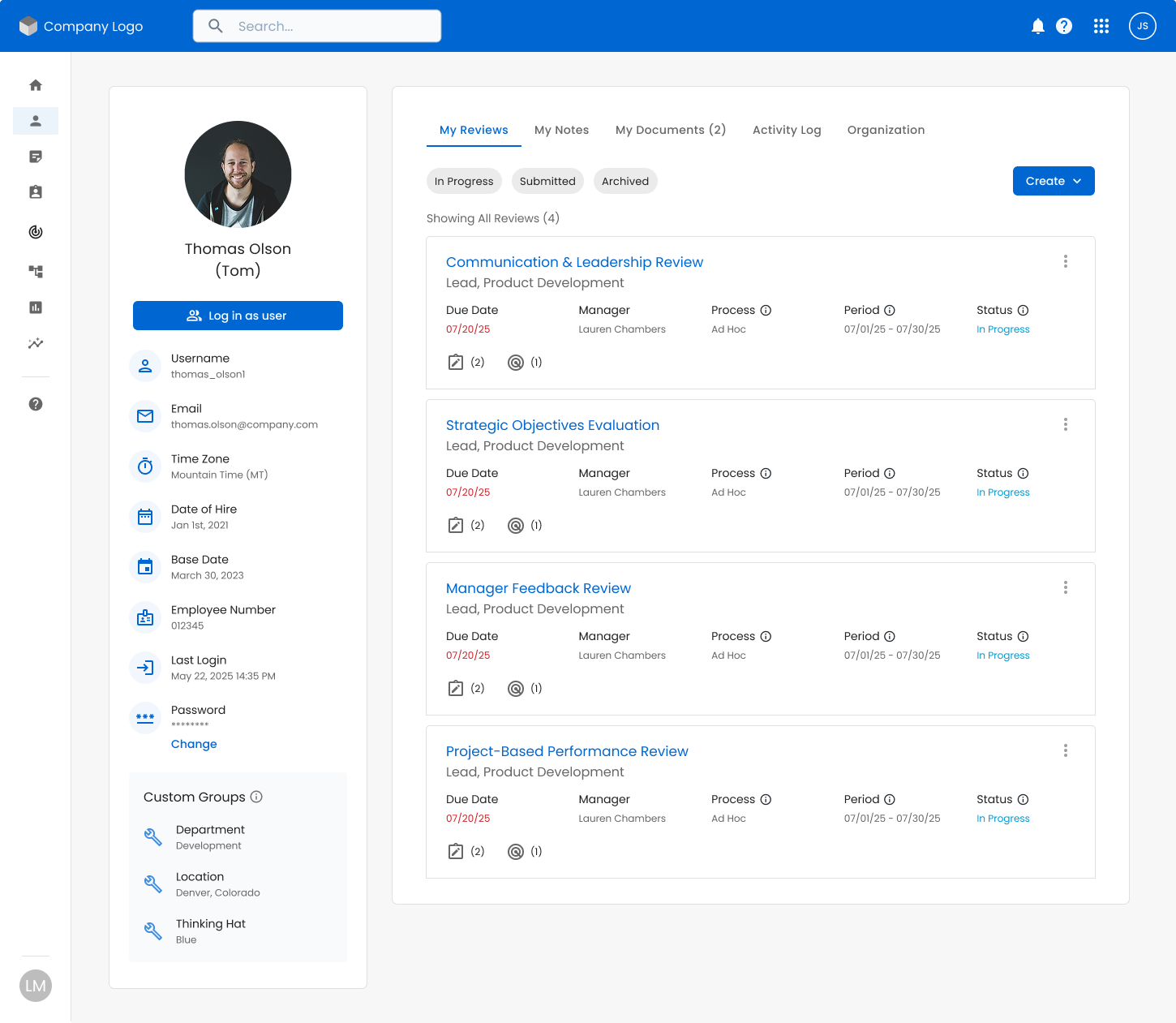Open the options menu on Project-Based Performance Review

point(1066,750)
